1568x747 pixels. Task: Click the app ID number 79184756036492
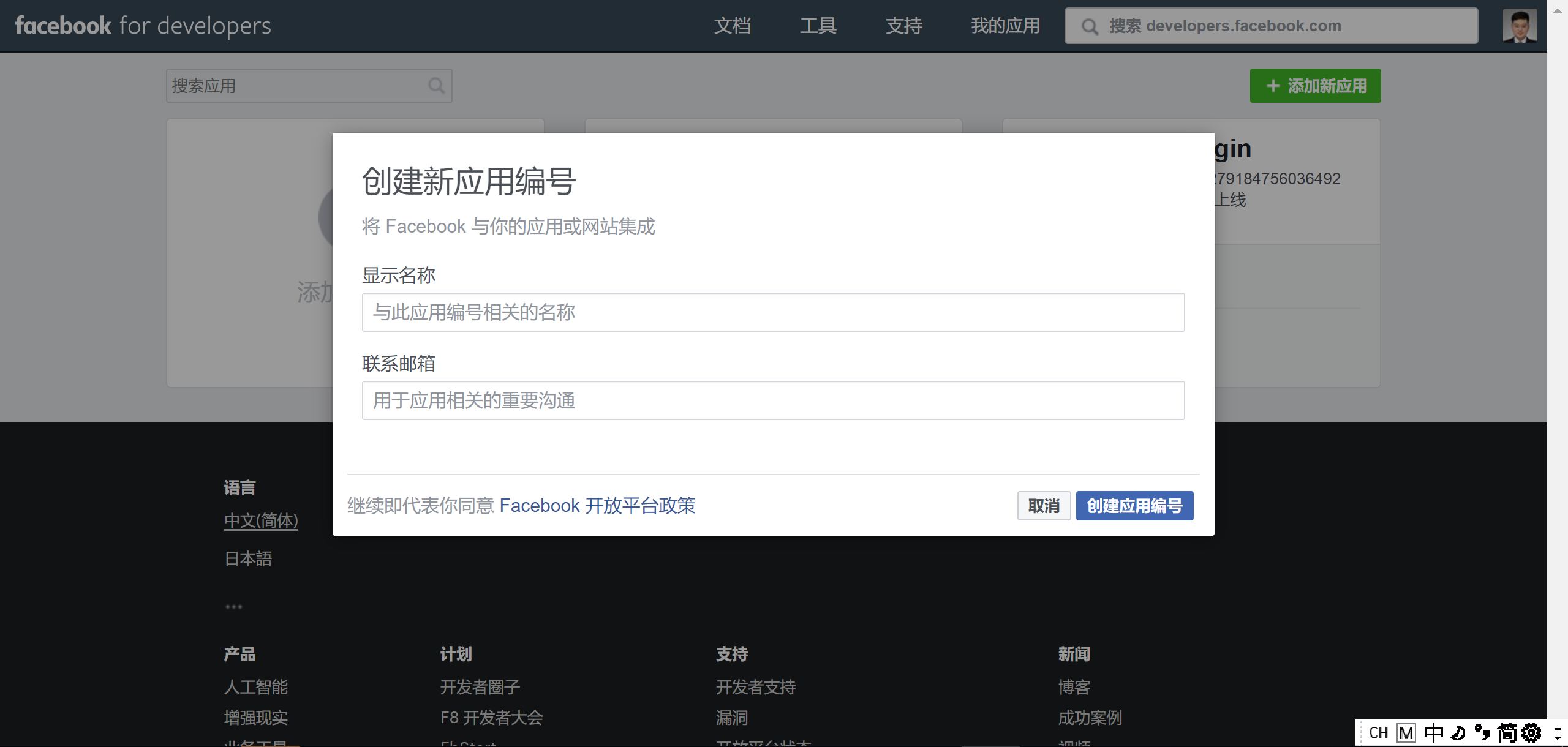click(x=1278, y=179)
